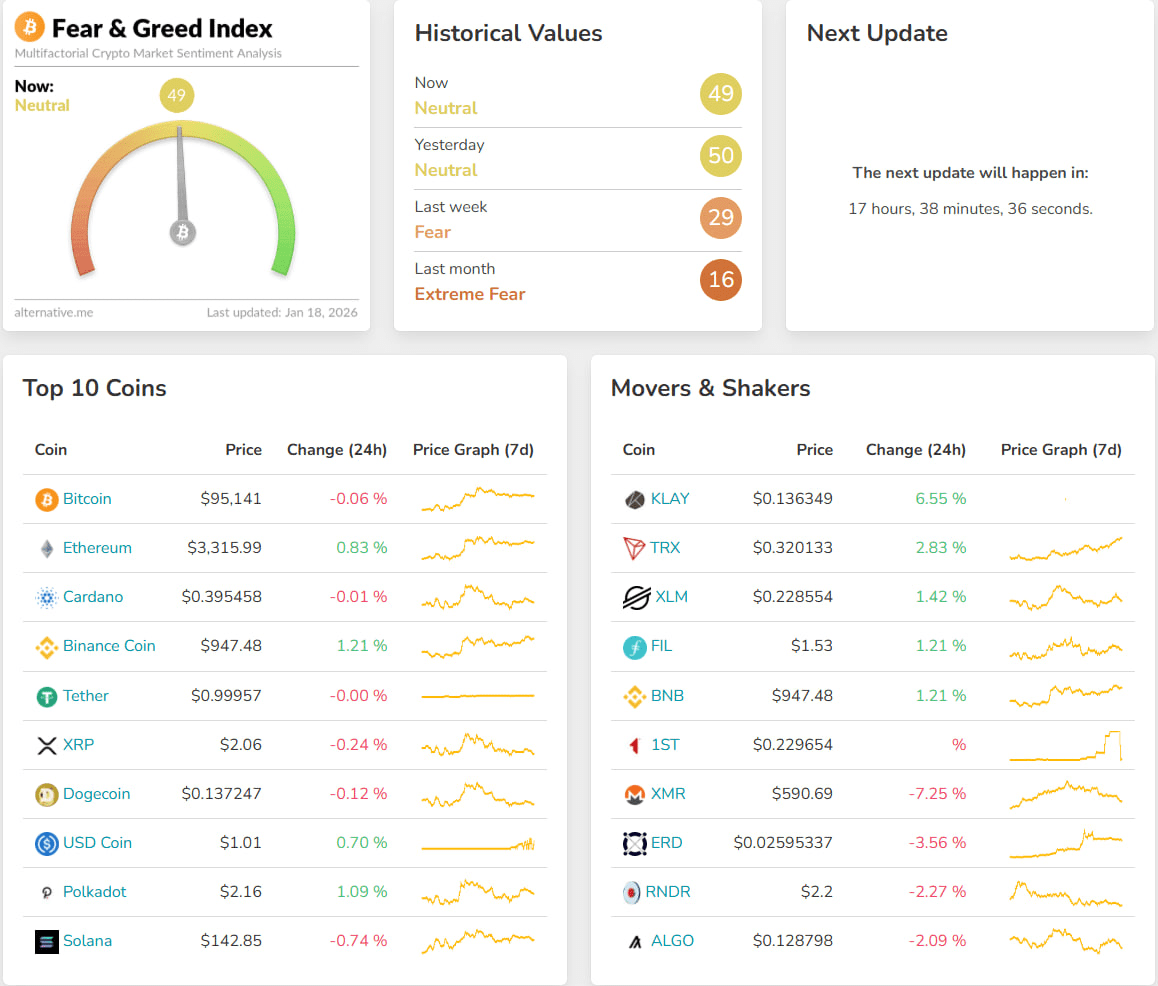Open the ALGO link
This screenshot has height=986, width=1158.
672,940
